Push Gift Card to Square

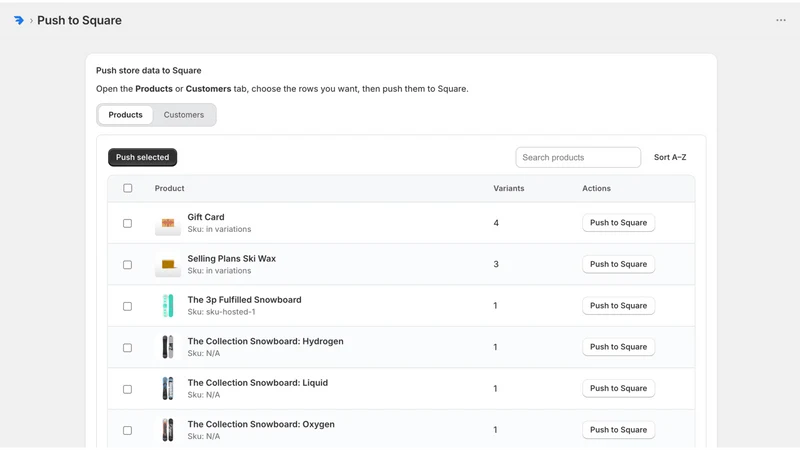coord(618,222)
